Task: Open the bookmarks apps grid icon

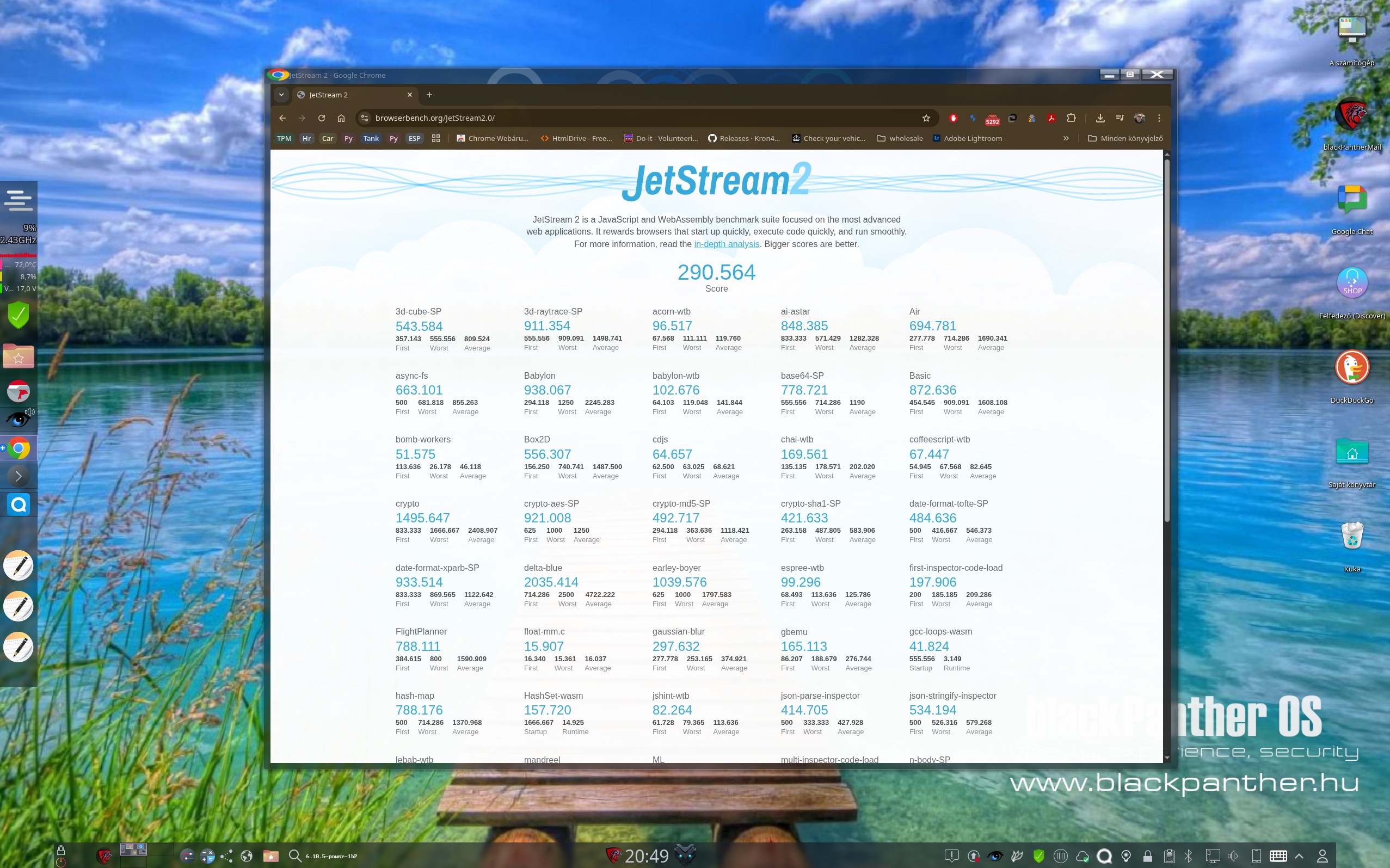Action: point(436,138)
